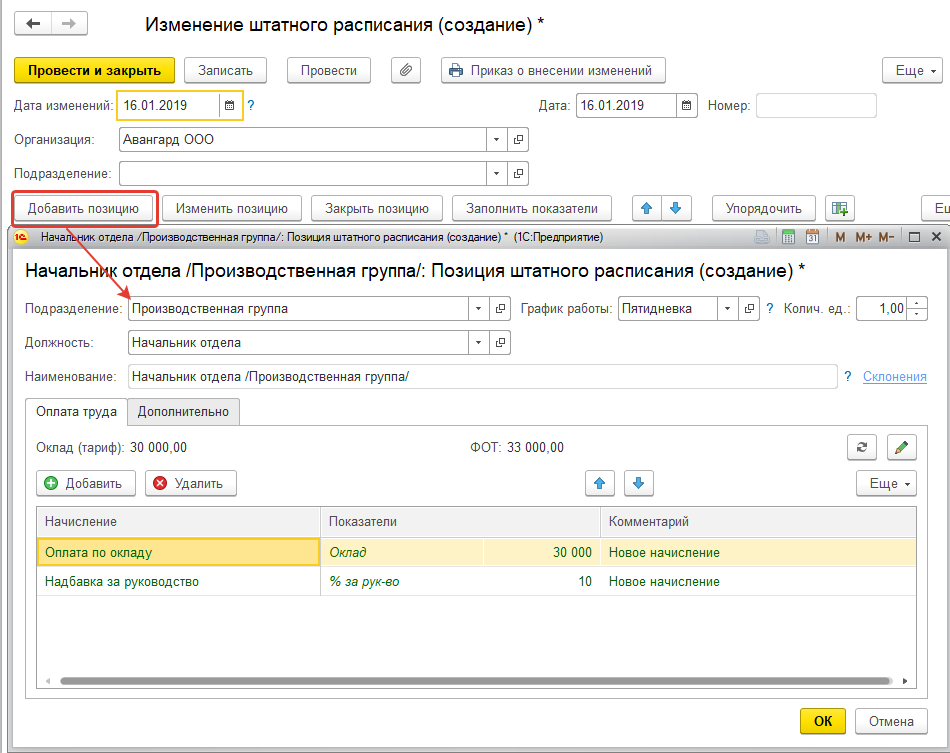
Task: Click the refresh icon beside ФОТ
Action: pos(861,447)
